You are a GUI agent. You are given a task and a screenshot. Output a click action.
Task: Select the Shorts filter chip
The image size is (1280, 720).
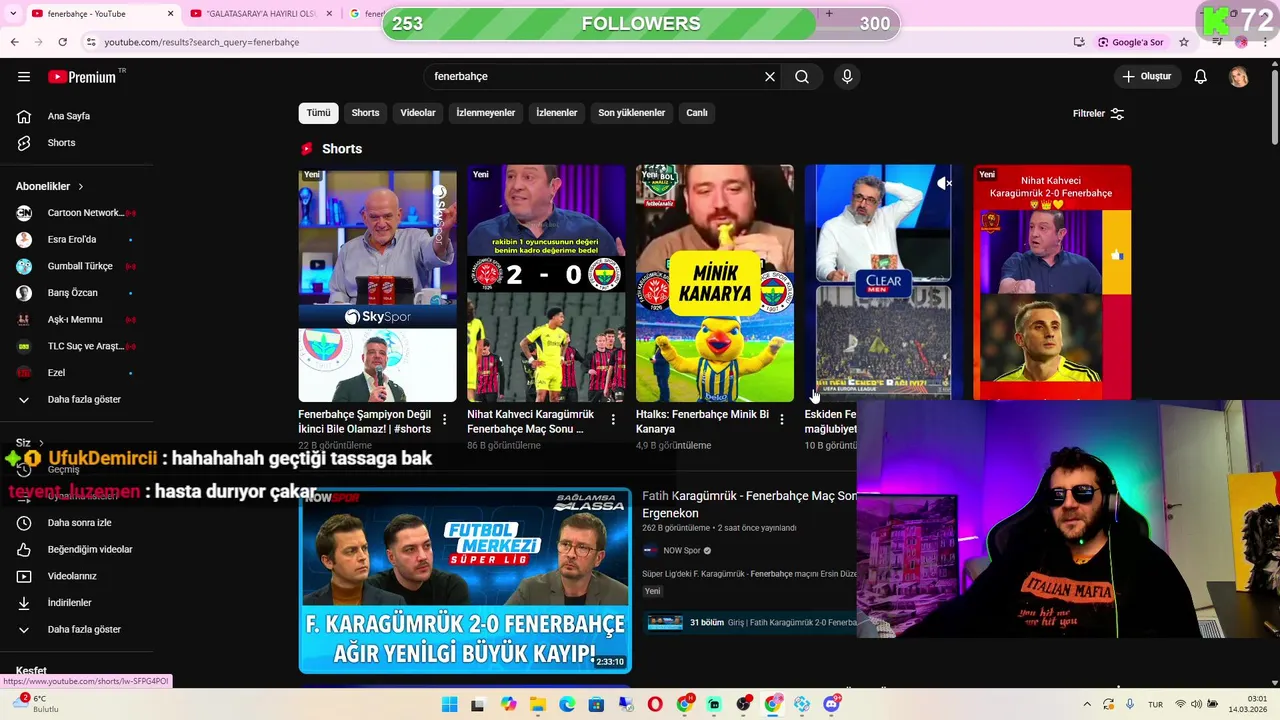(365, 113)
